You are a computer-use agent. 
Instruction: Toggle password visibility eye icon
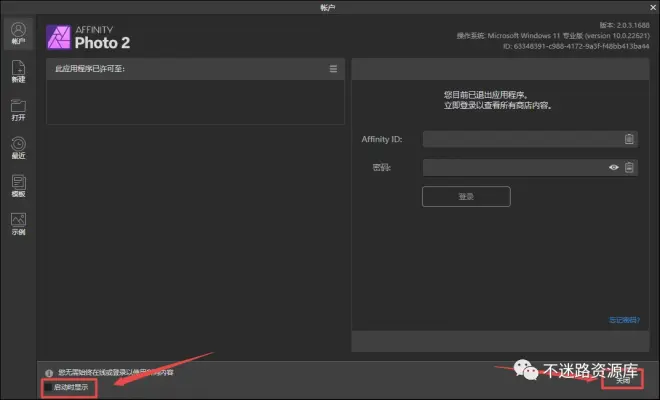tap(614, 168)
